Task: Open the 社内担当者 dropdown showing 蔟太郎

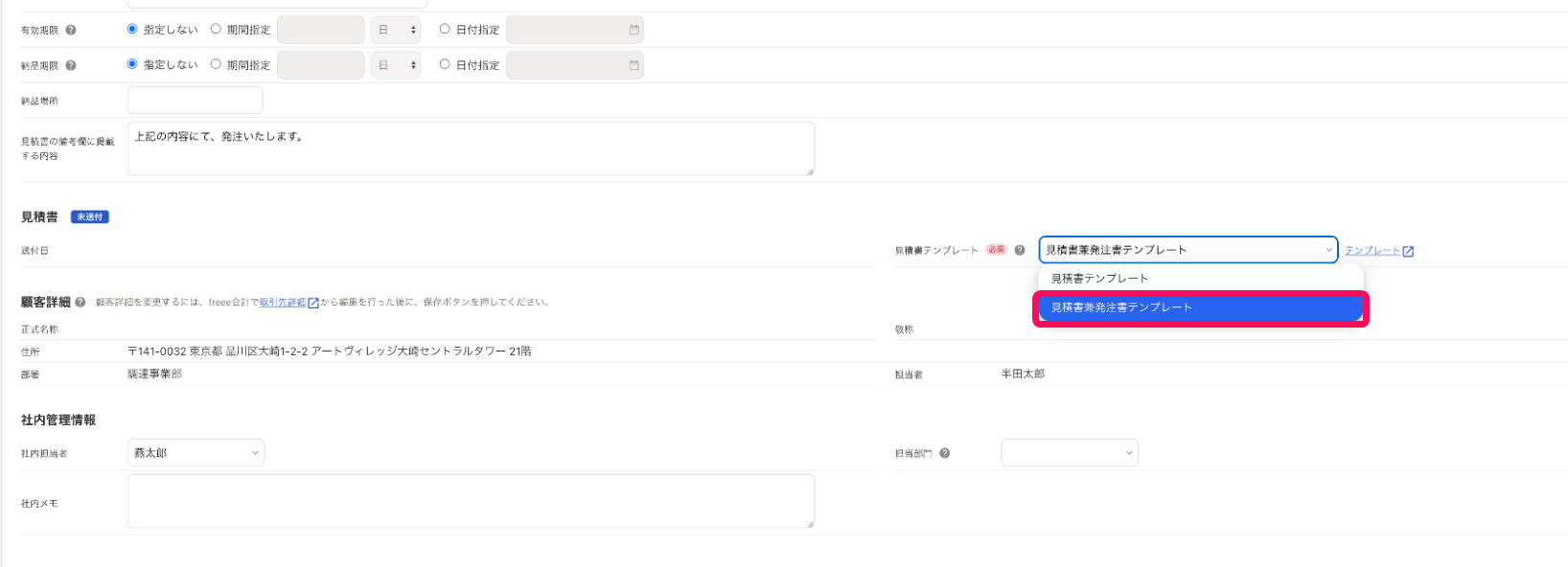Action: pos(196,453)
